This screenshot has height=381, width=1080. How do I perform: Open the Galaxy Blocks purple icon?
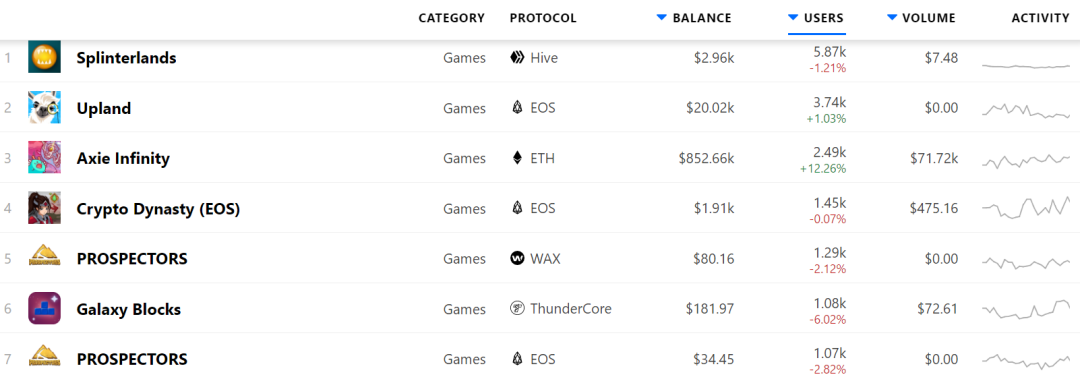[x=44, y=309]
